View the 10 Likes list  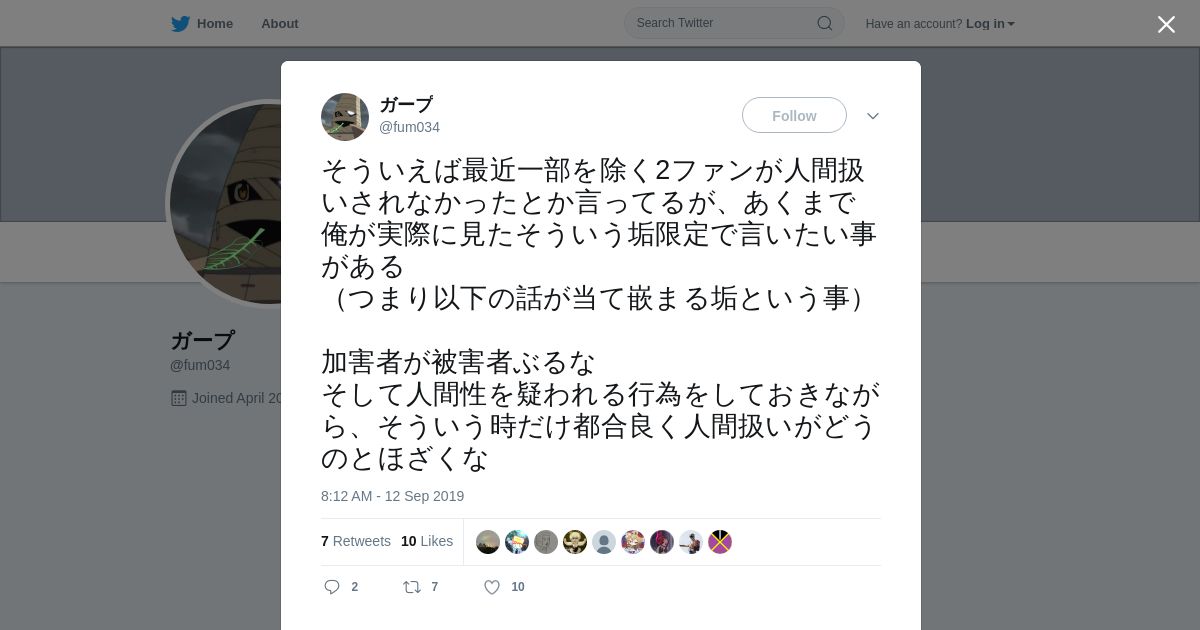click(427, 541)
